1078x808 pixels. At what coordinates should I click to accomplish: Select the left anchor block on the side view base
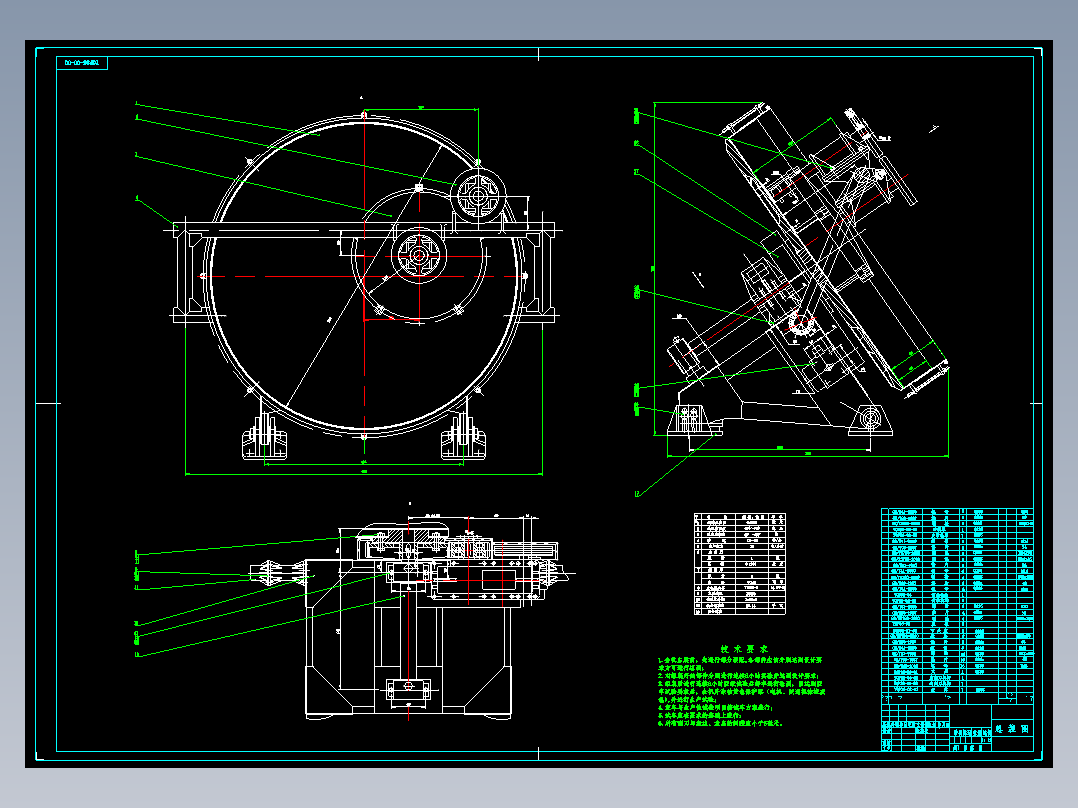(690, 418)
